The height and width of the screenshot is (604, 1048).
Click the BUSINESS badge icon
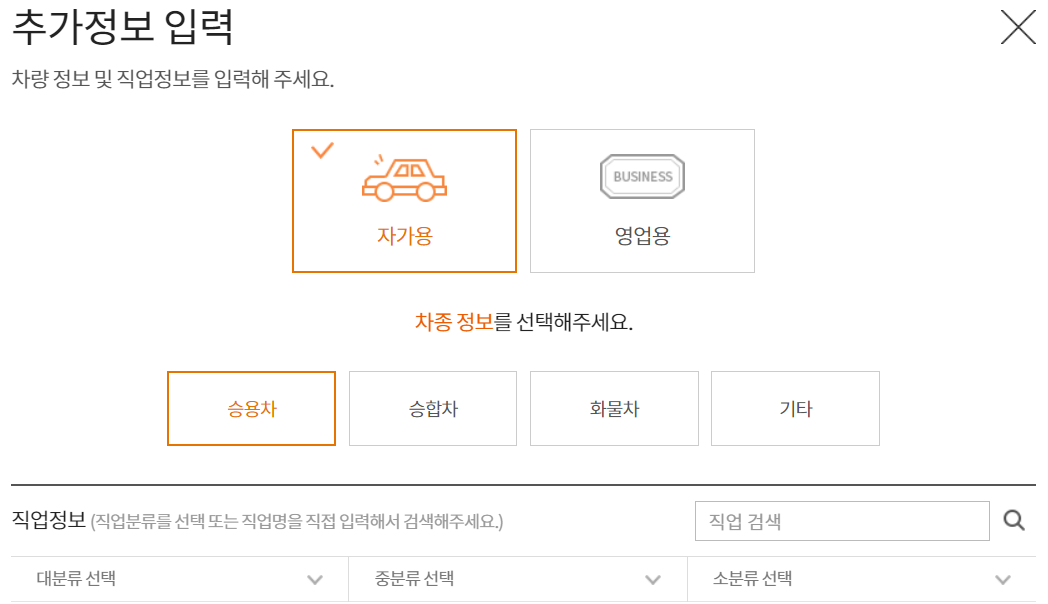[642, 177]
